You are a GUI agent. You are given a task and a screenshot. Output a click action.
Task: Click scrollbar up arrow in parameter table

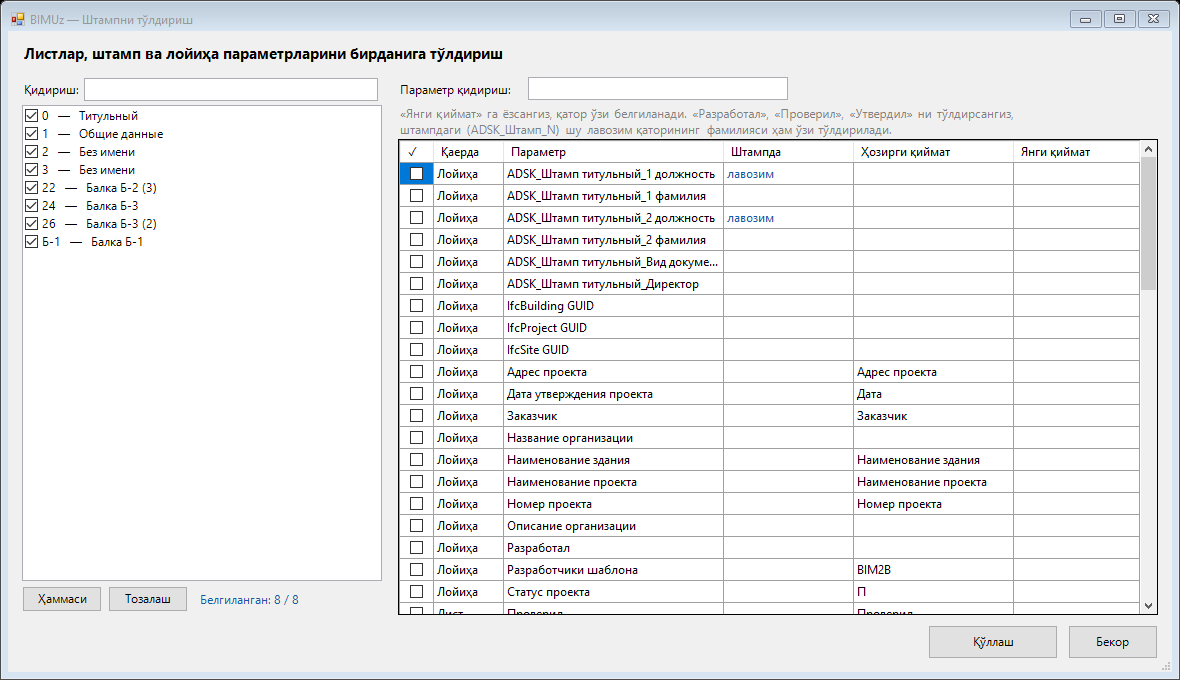click(1148, 149)
